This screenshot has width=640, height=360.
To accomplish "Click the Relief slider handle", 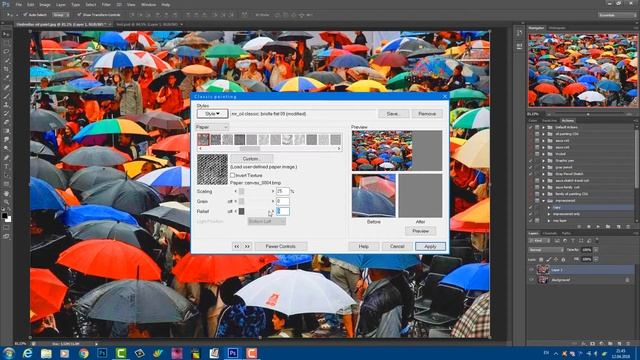I will [242, 211].
